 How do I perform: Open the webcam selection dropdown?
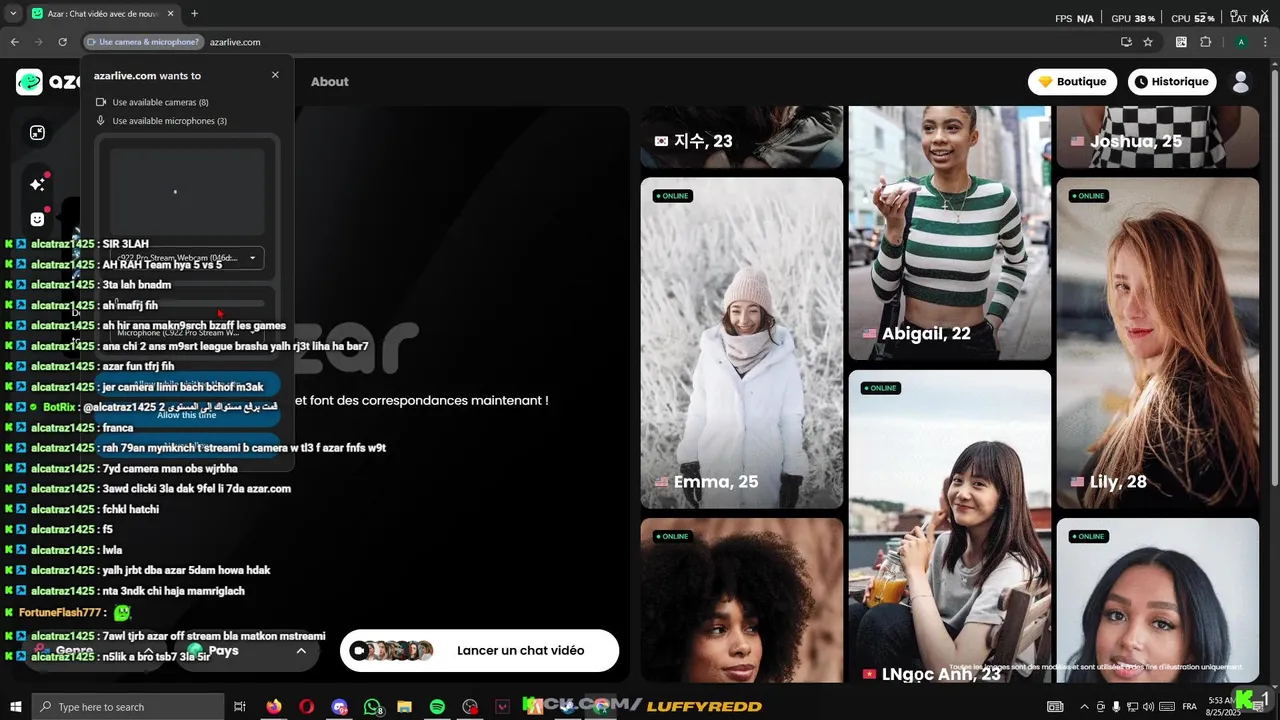pyautogui.click(x=187, y=258)
